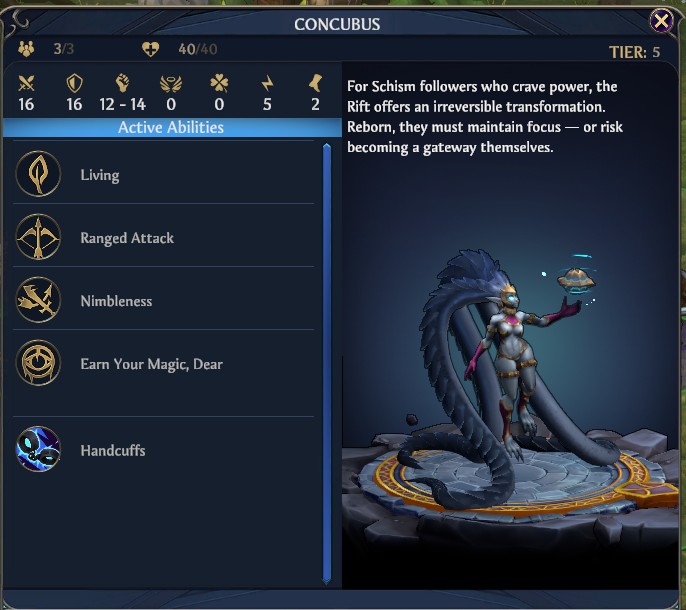This screenshot has height=610, width=686.
Task: Click the fist damage stat icon
Action: 122,83
